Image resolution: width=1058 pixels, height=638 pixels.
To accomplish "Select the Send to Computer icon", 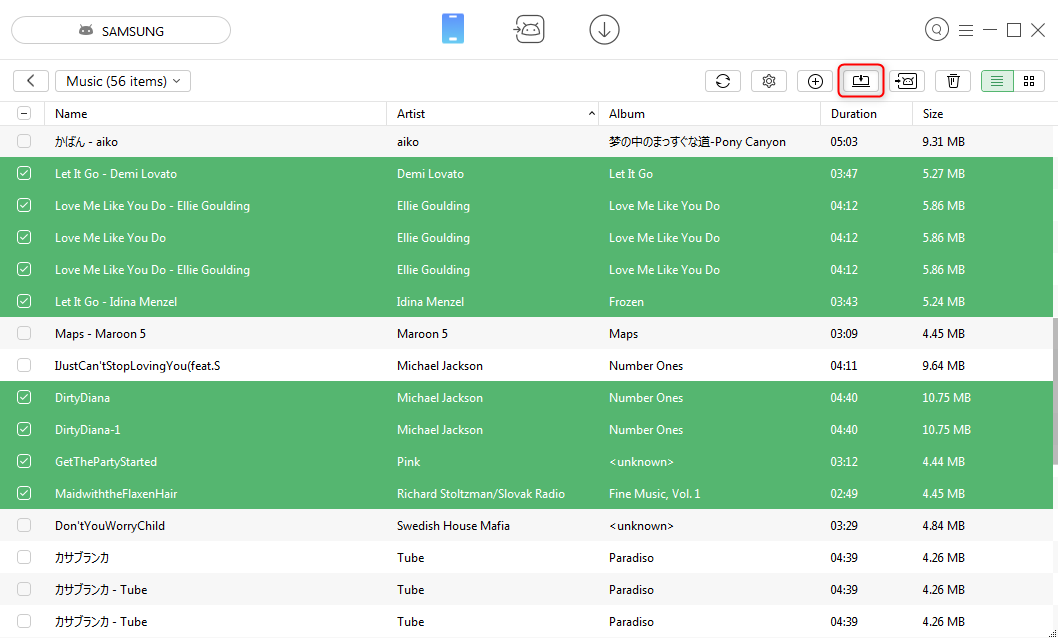I will pyautogui.click(x=860, y=81).
